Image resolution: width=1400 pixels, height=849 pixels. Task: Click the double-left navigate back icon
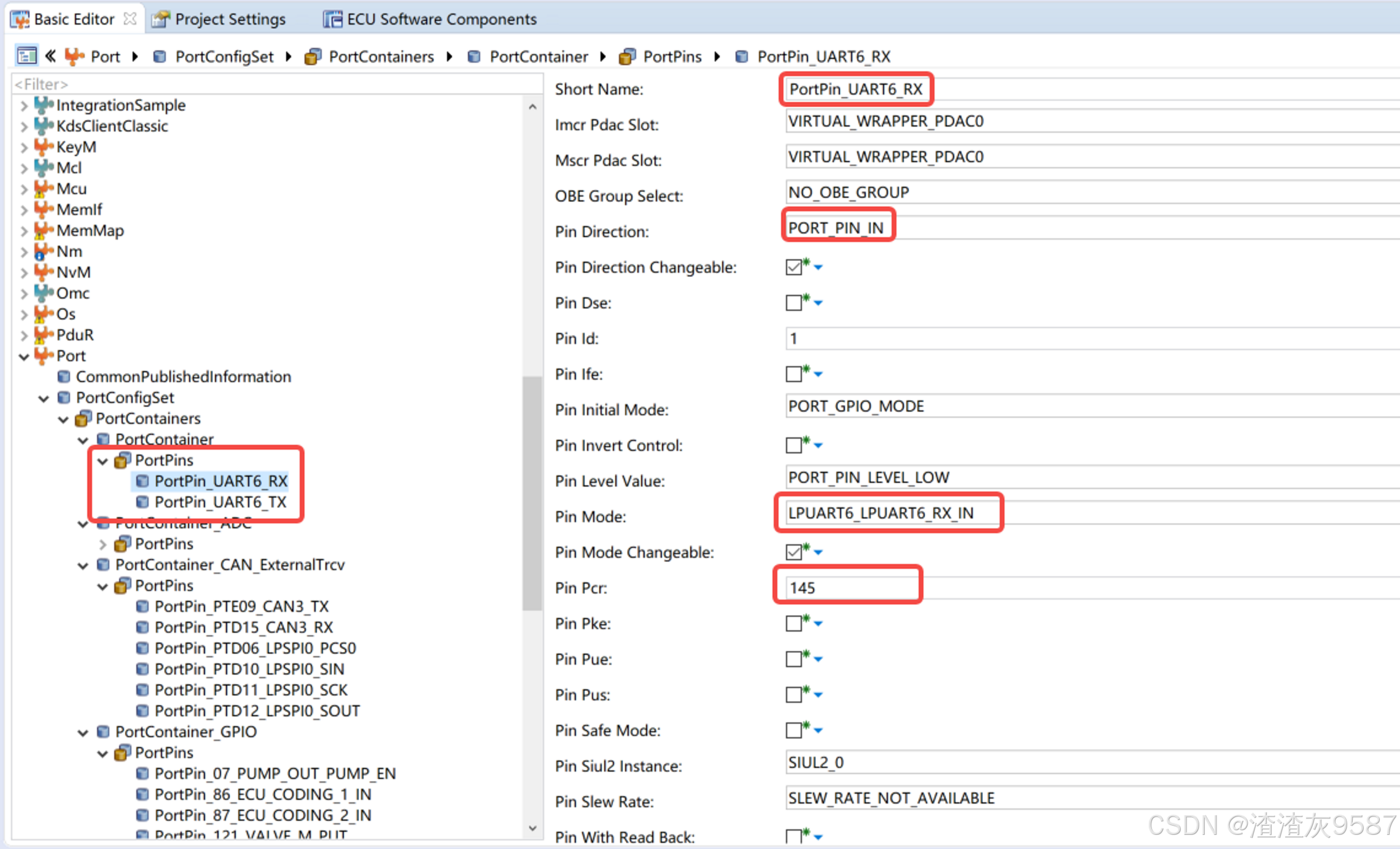(x=50, y=56)
